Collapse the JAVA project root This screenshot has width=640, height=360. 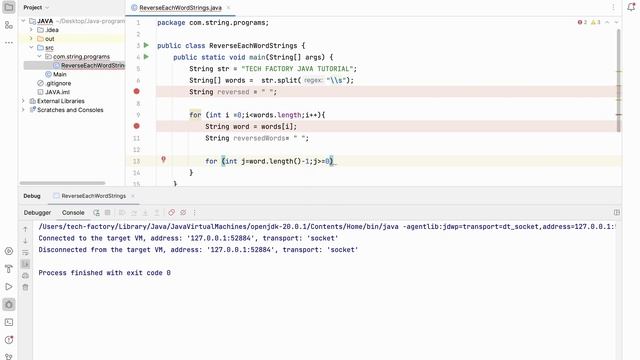point(23,21)
